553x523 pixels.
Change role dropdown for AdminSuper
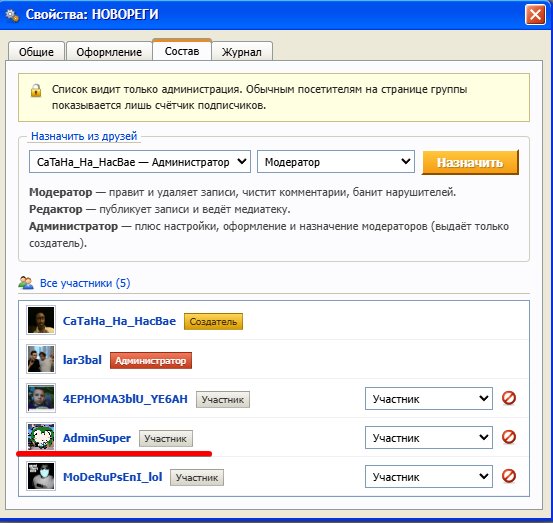(429, 438)
